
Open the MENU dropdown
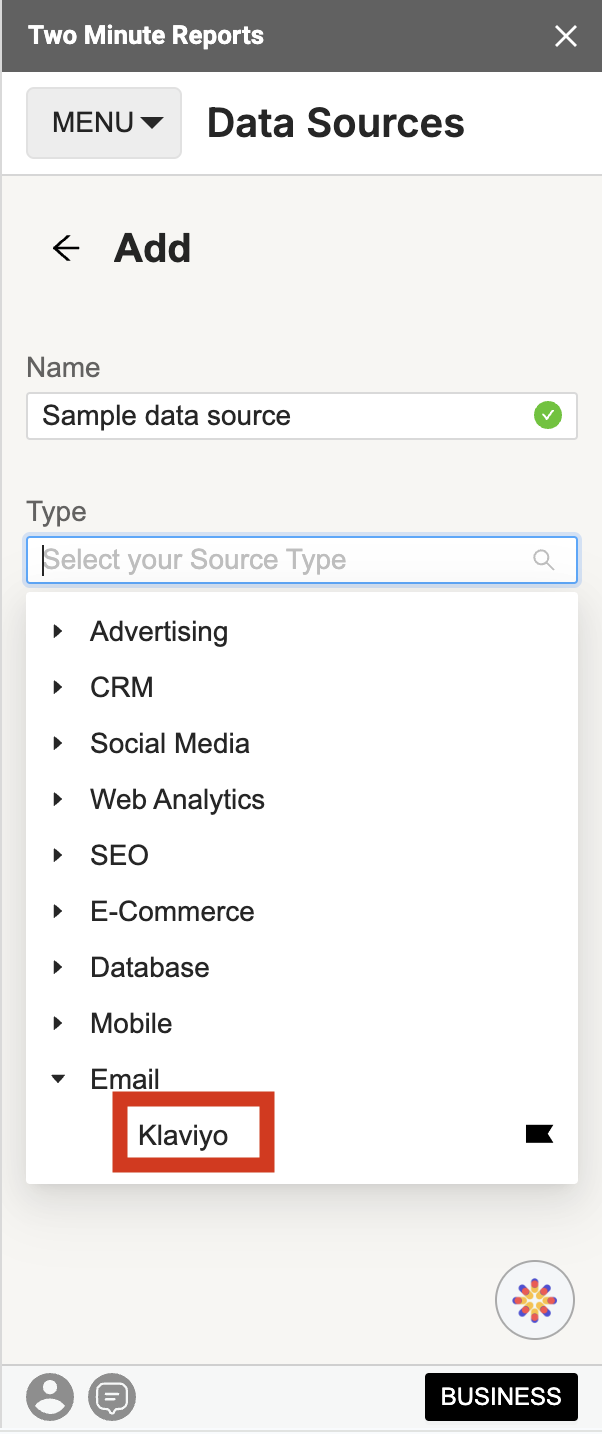tap(103, 122)
